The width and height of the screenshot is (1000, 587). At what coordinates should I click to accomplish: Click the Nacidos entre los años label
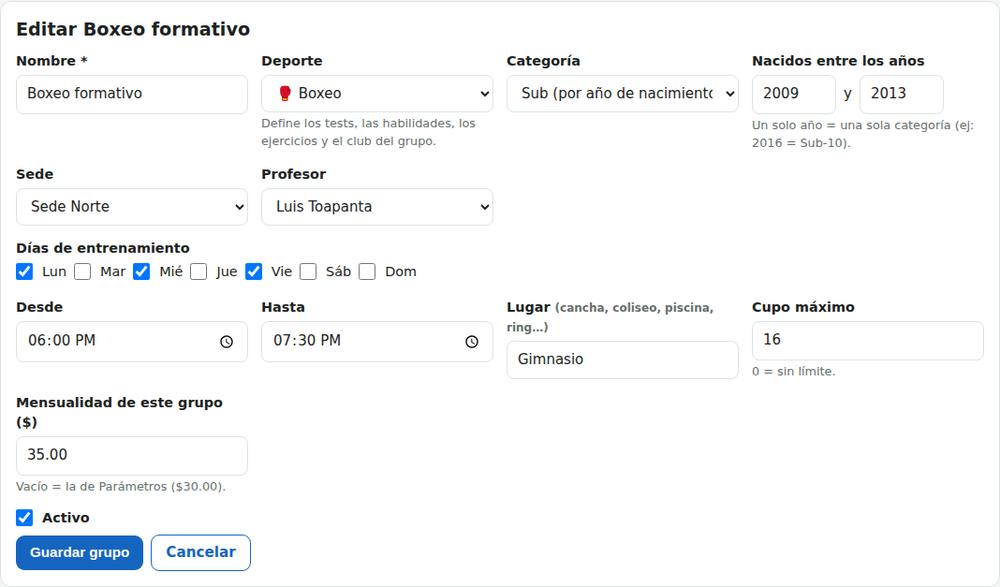(838, 61)
